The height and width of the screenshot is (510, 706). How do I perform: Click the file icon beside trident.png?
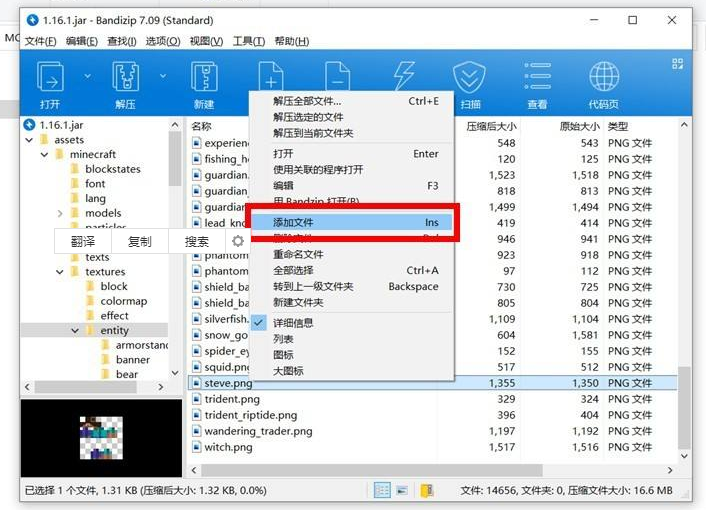click(x=196, y=399)
